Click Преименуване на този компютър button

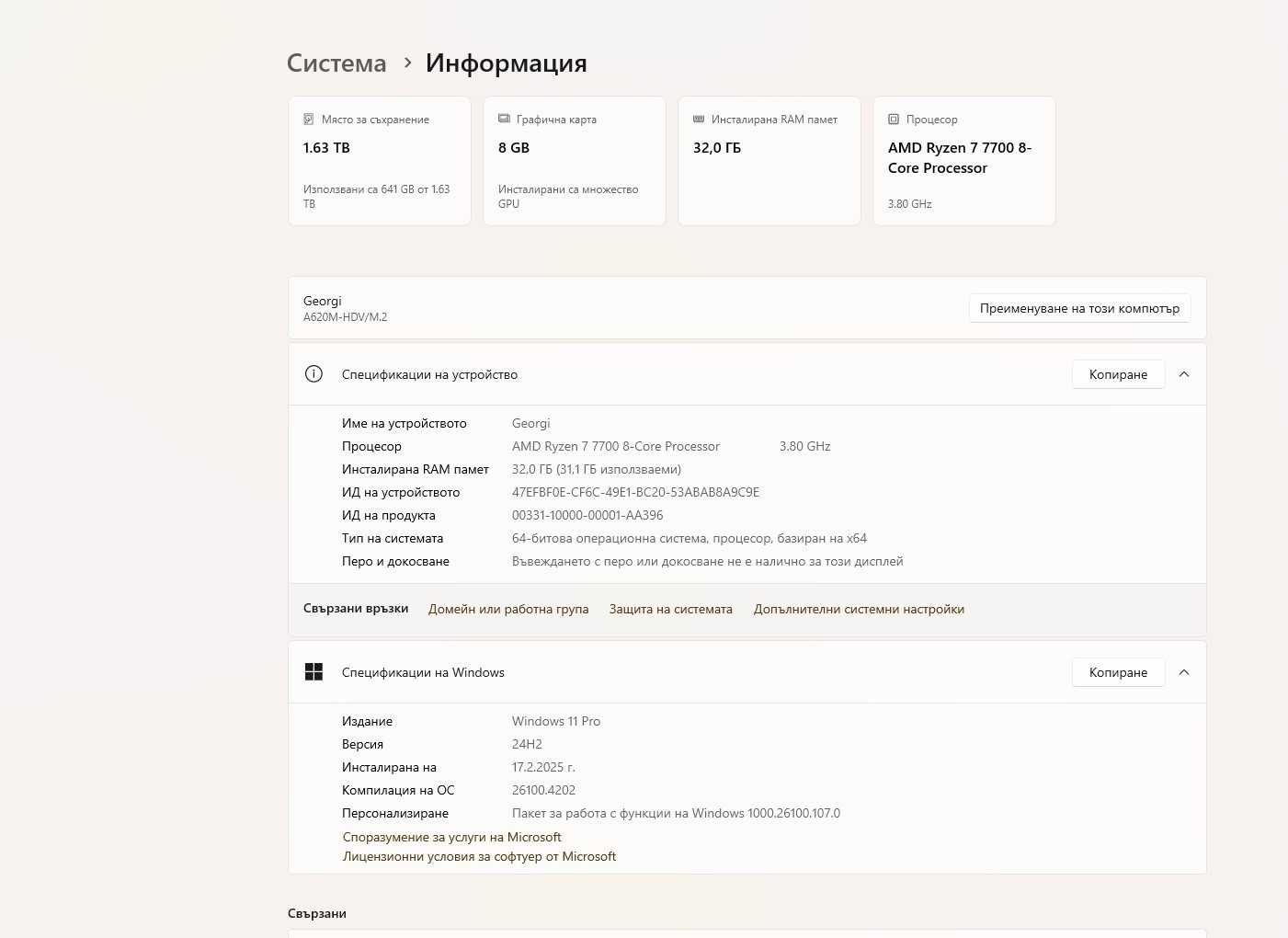(1080, 308)
